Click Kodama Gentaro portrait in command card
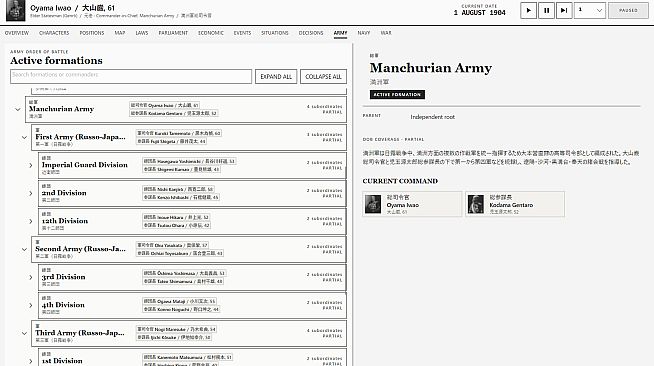The image size is (654, 366). pyautogui.click(x=476, y=204)
